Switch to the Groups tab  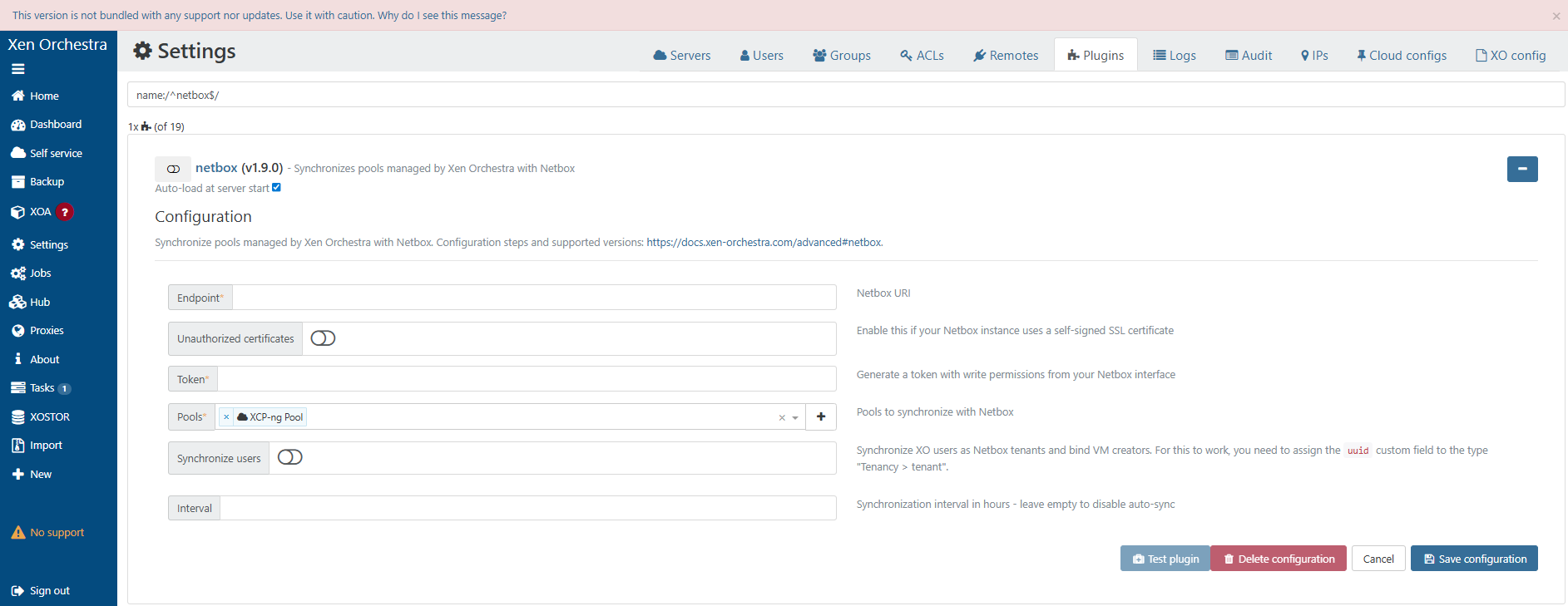pyautogui.click(x=842, y=56)
